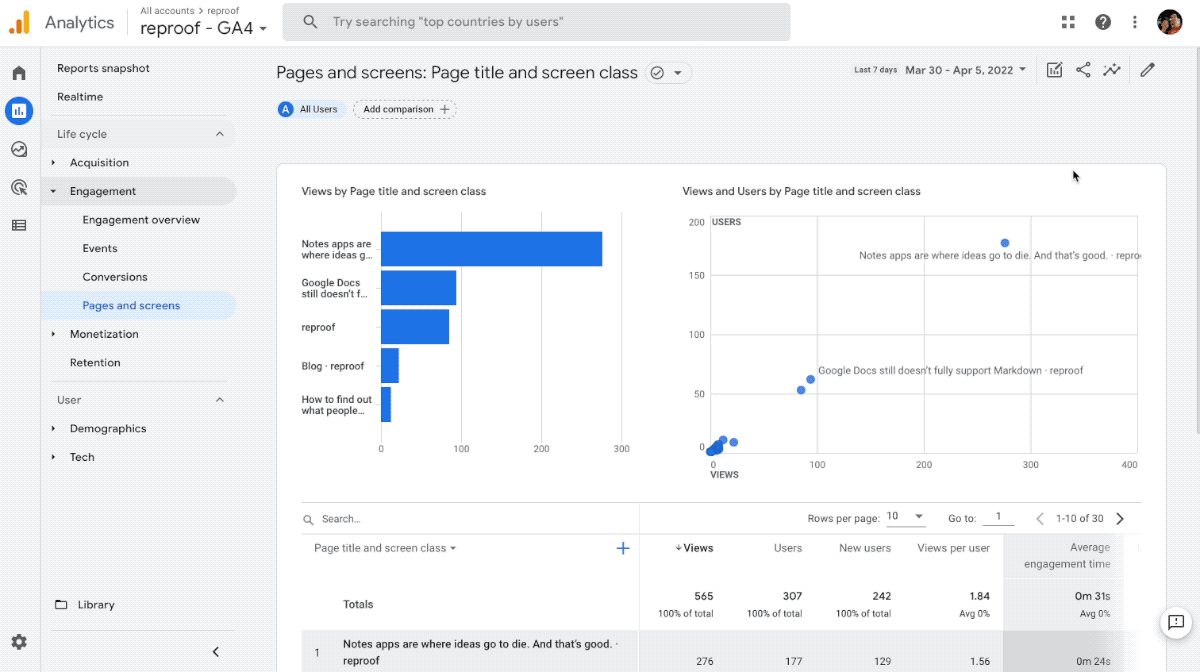The height and width of the screenshot is (672, 1200).
Task: Expand the Monetization group
Action: pos(54,334)
